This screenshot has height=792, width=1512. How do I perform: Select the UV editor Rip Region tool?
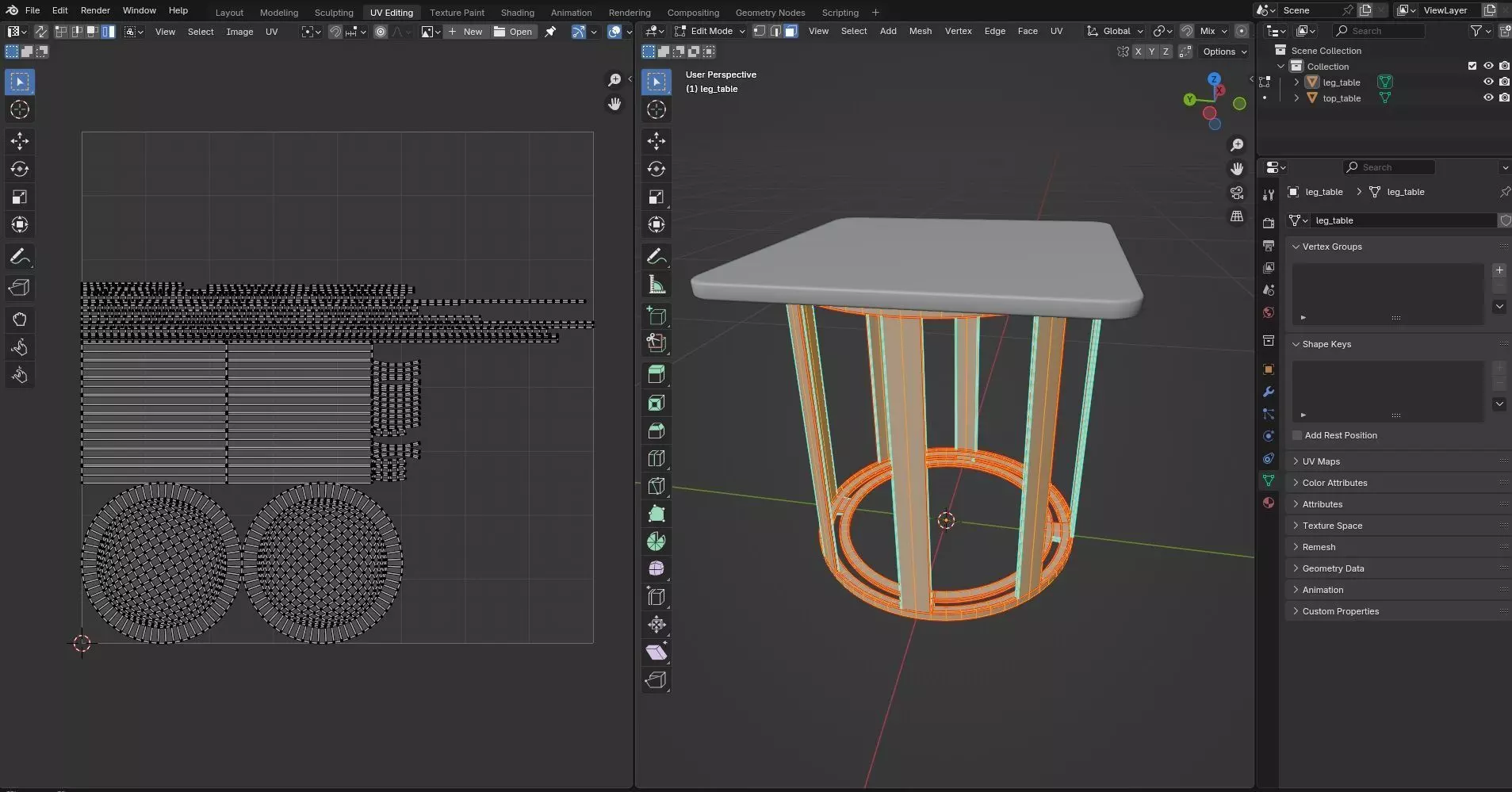[x=20, y=288]
